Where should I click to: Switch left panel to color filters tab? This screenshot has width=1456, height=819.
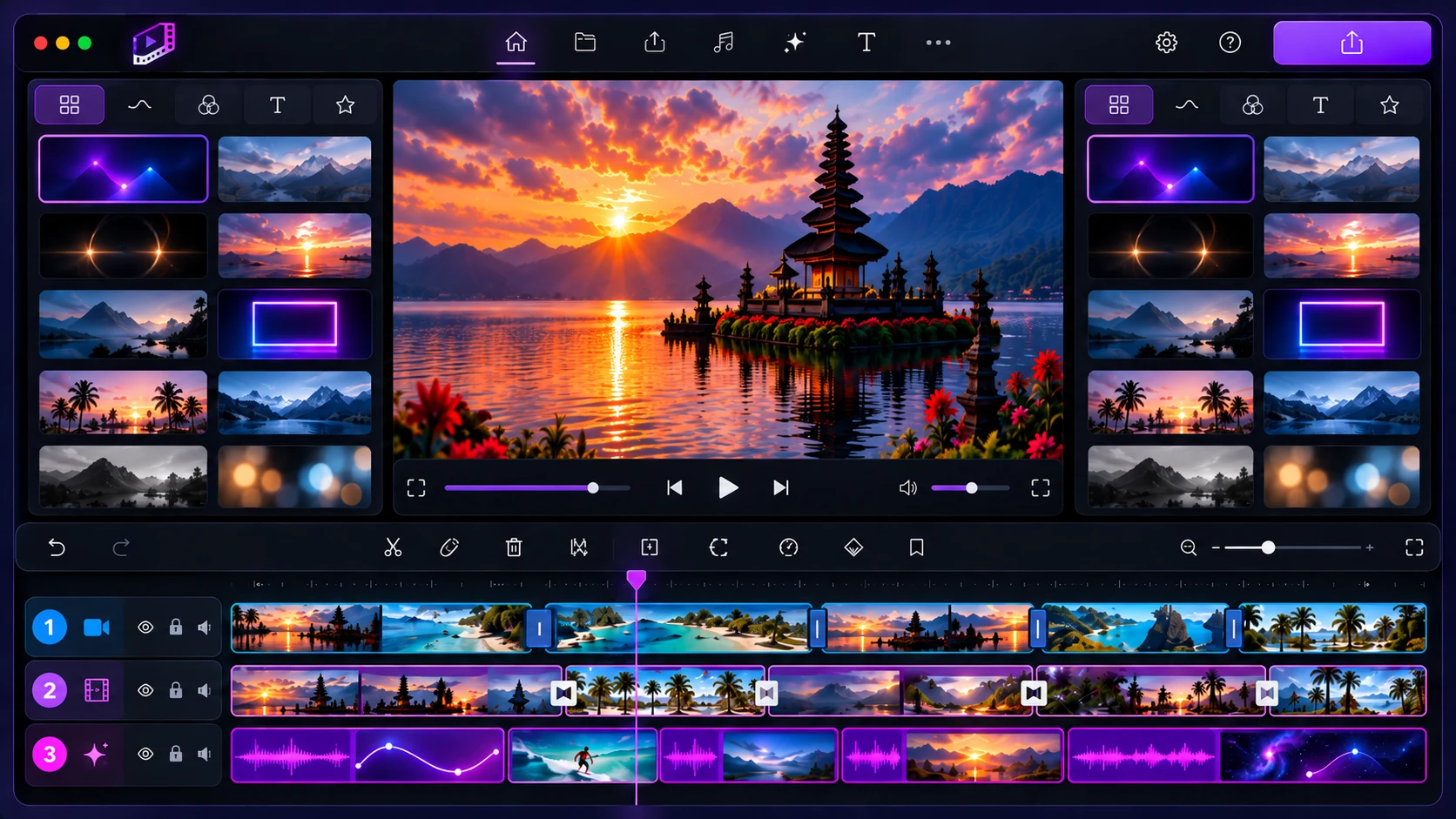tap(208, 105)
